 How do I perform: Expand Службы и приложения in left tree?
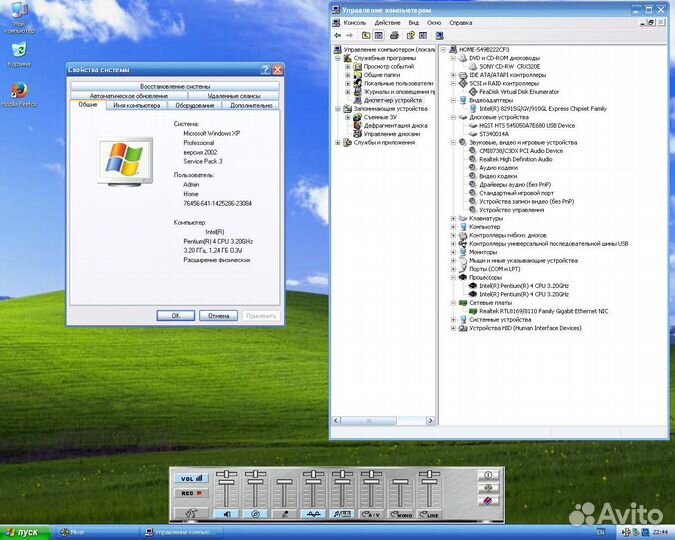tap(336, 142)
